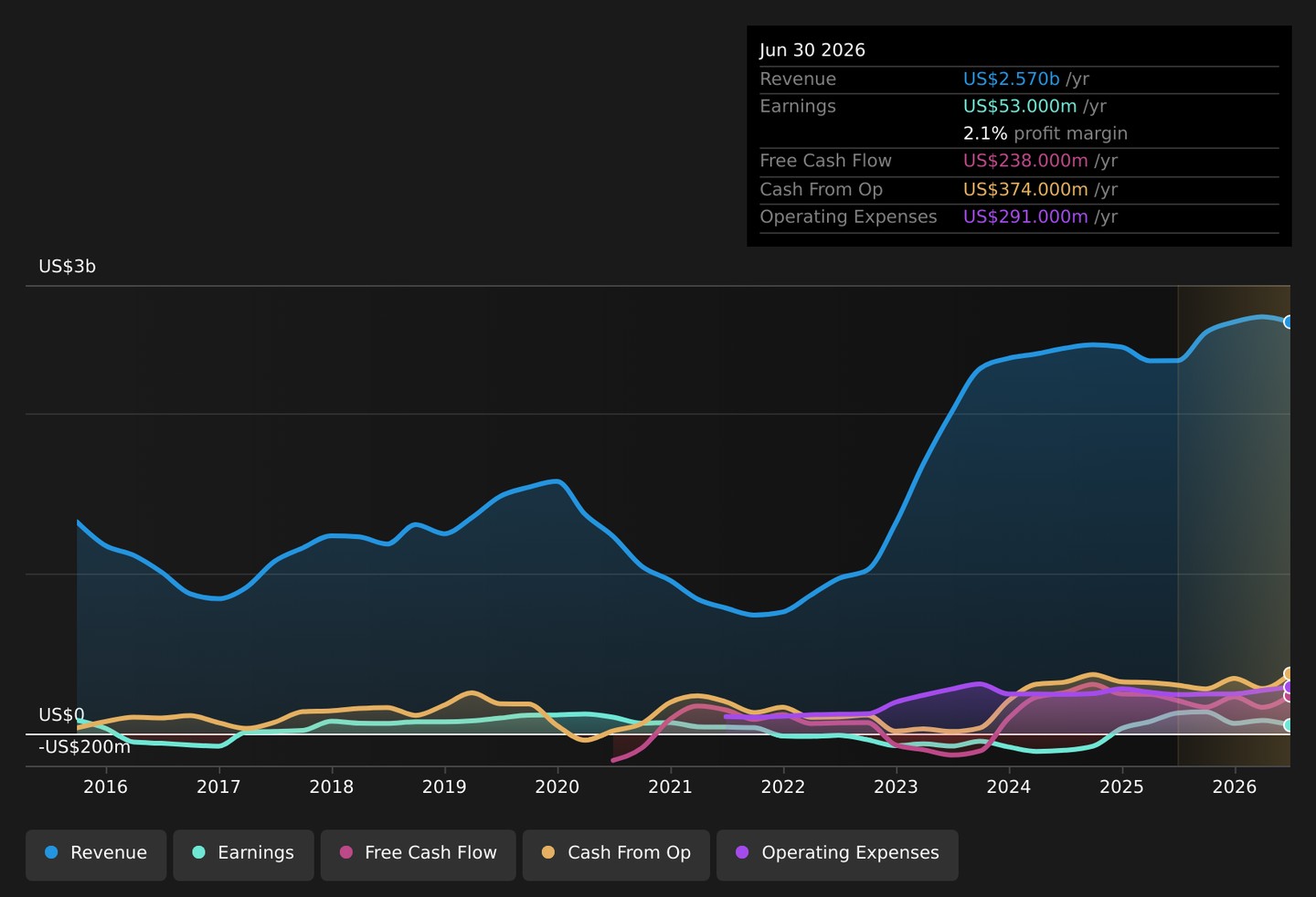Click the US$3b y-axis label

click(67, 267)
